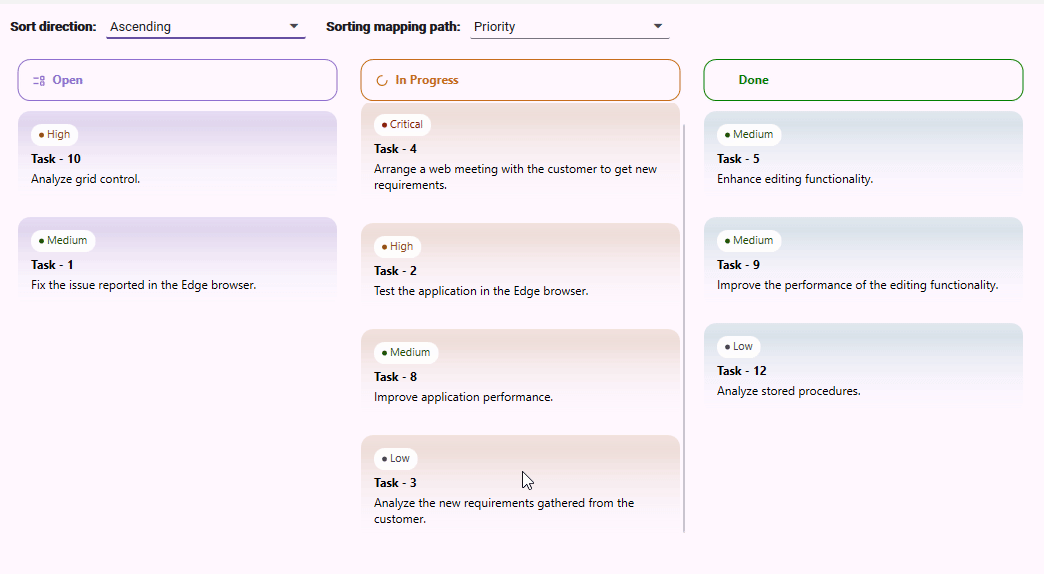
Task: Select the Task - 10 card title
Action: tap(56, 159)
